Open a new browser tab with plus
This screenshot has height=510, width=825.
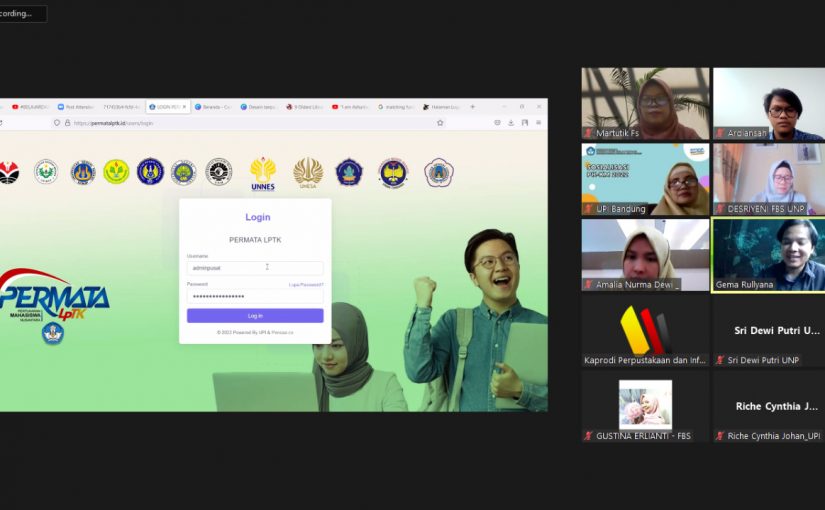[472, 107]
